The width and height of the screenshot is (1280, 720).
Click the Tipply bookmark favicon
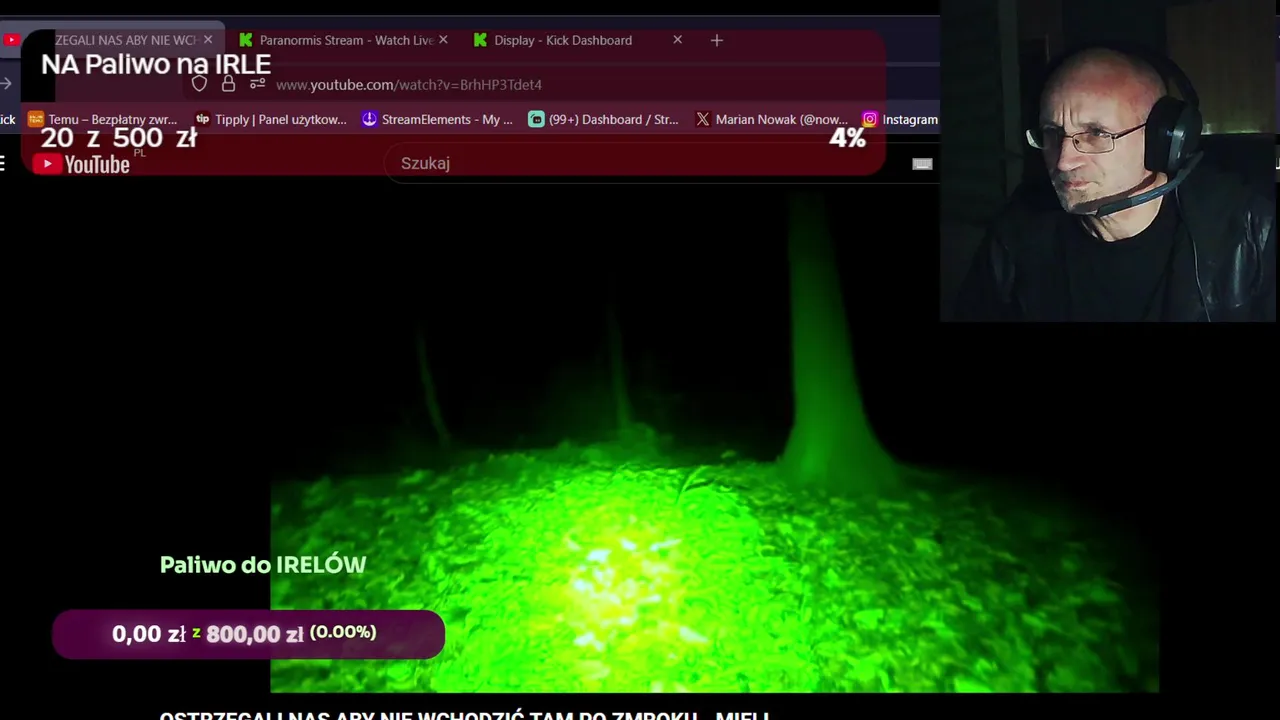[x=202, y=119]
